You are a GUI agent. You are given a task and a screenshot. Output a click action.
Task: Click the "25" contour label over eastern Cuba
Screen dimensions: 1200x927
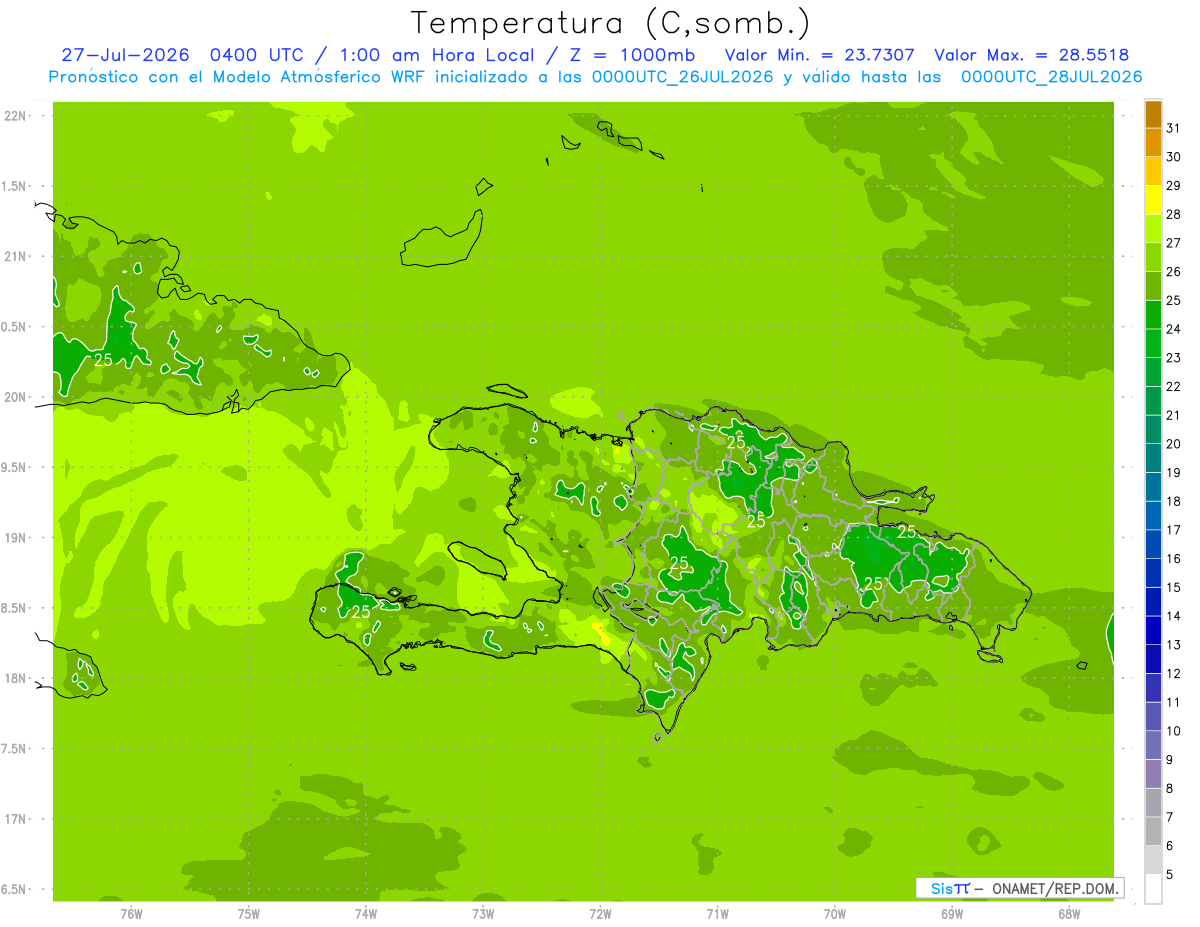point(103,360)
